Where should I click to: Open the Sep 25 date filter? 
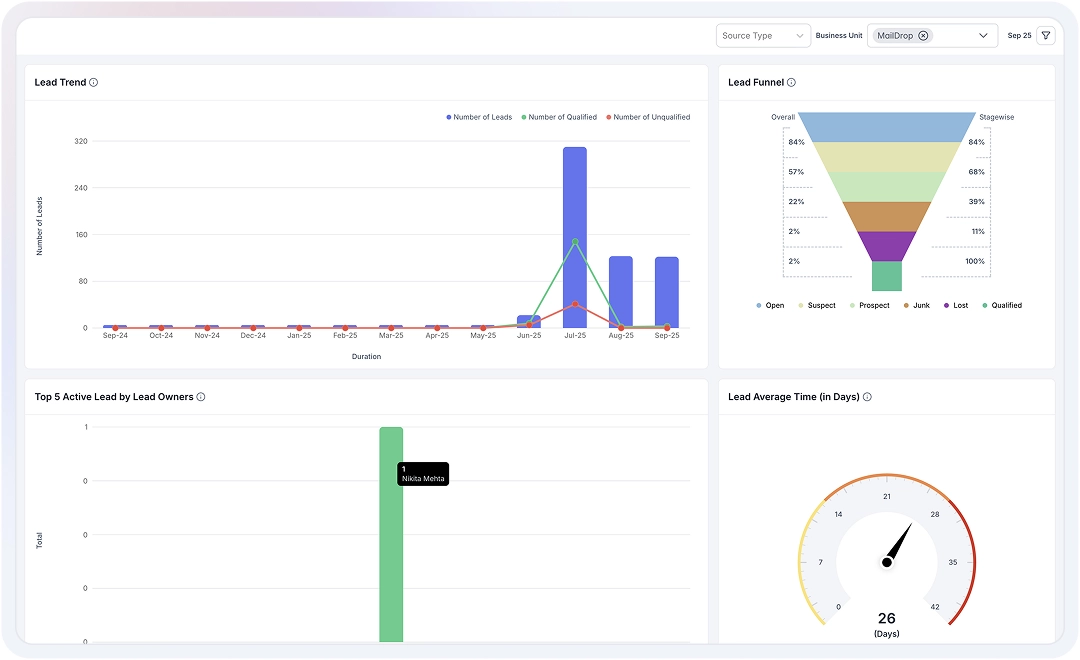click(1019, 35)
